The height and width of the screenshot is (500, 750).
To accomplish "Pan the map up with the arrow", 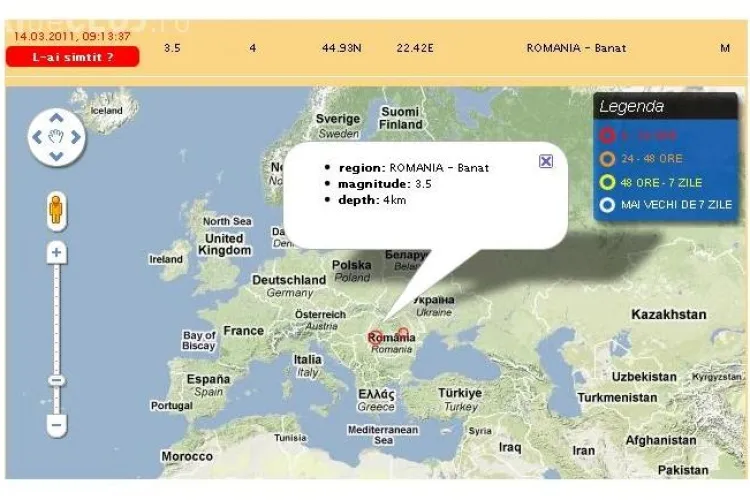I will click(56, 118).
